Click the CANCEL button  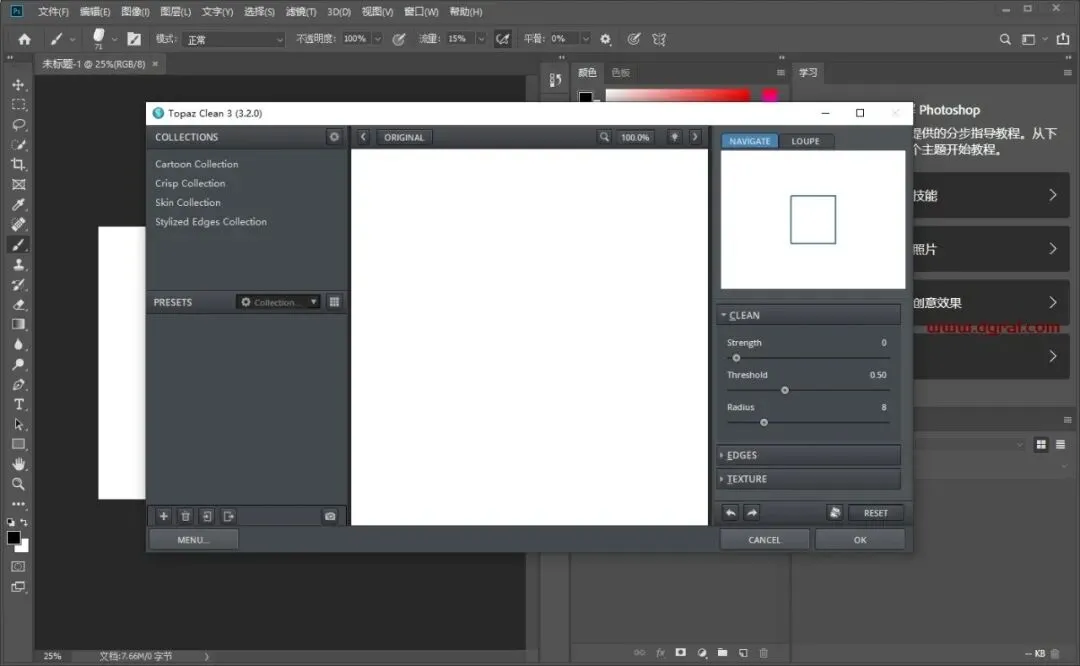pos(765,540)
